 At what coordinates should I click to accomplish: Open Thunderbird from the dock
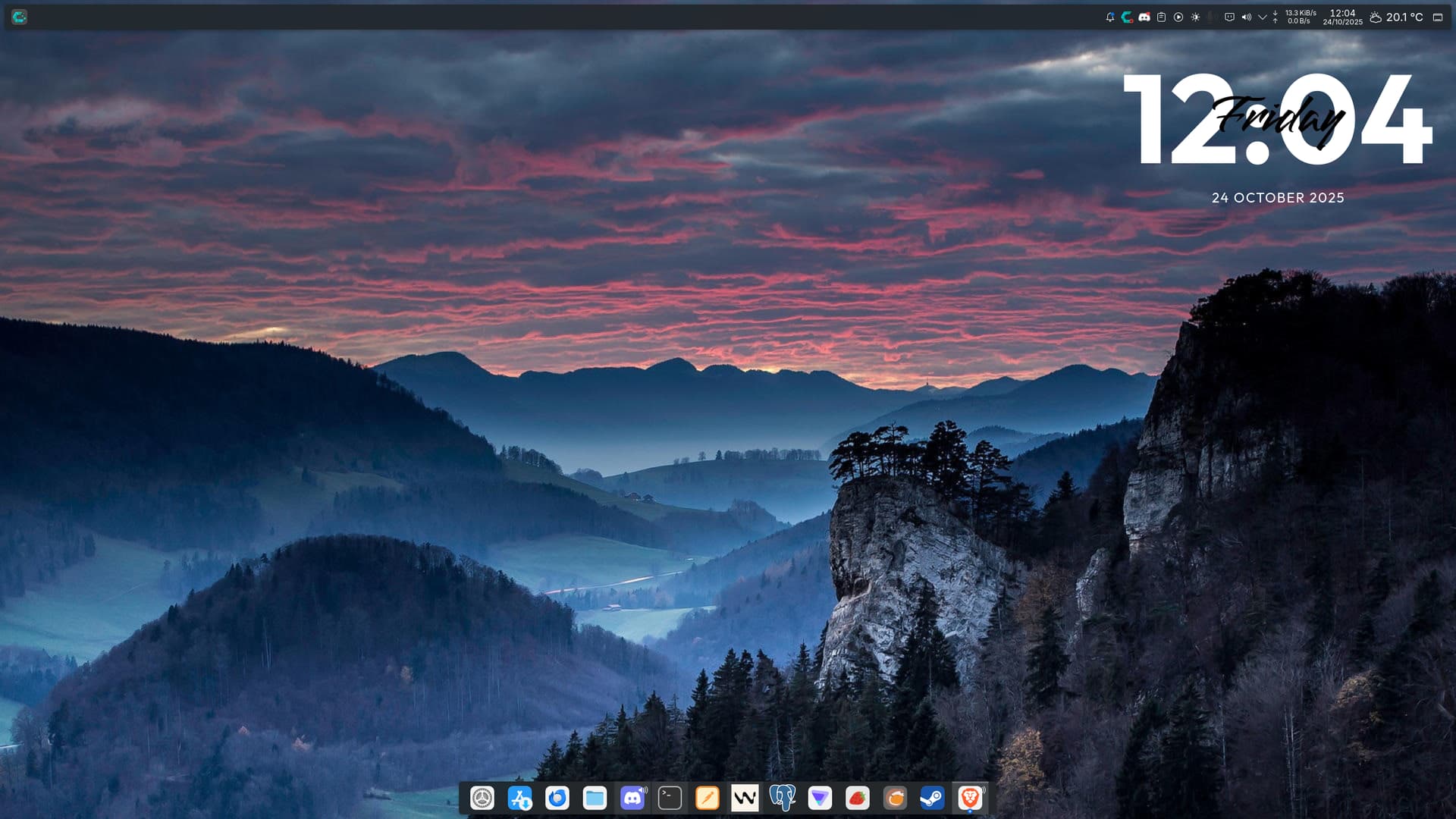(x=557, y=798)
